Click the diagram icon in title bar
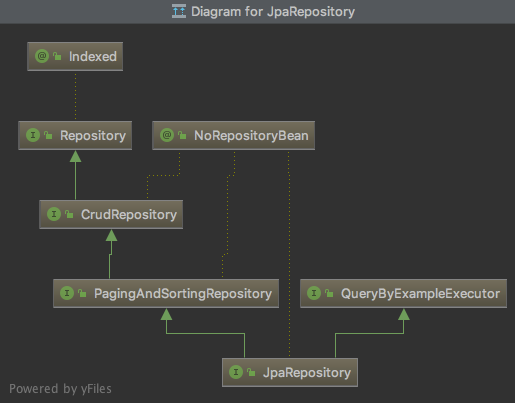 [179, 11]
